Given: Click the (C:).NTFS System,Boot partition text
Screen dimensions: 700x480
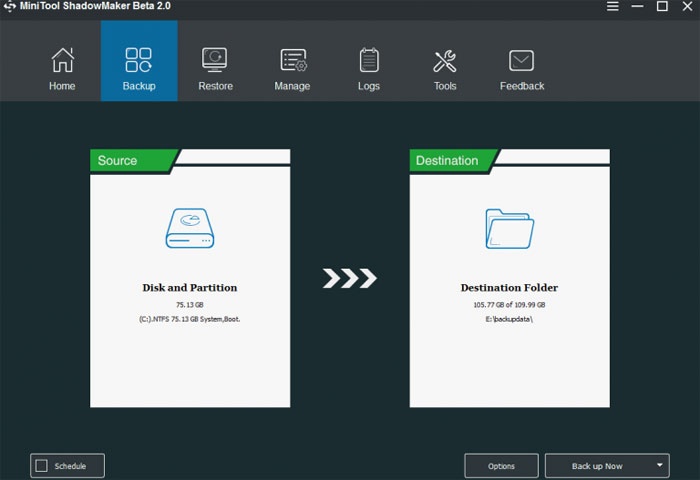Looking at the screenshot, I should (x=190, y=319).
